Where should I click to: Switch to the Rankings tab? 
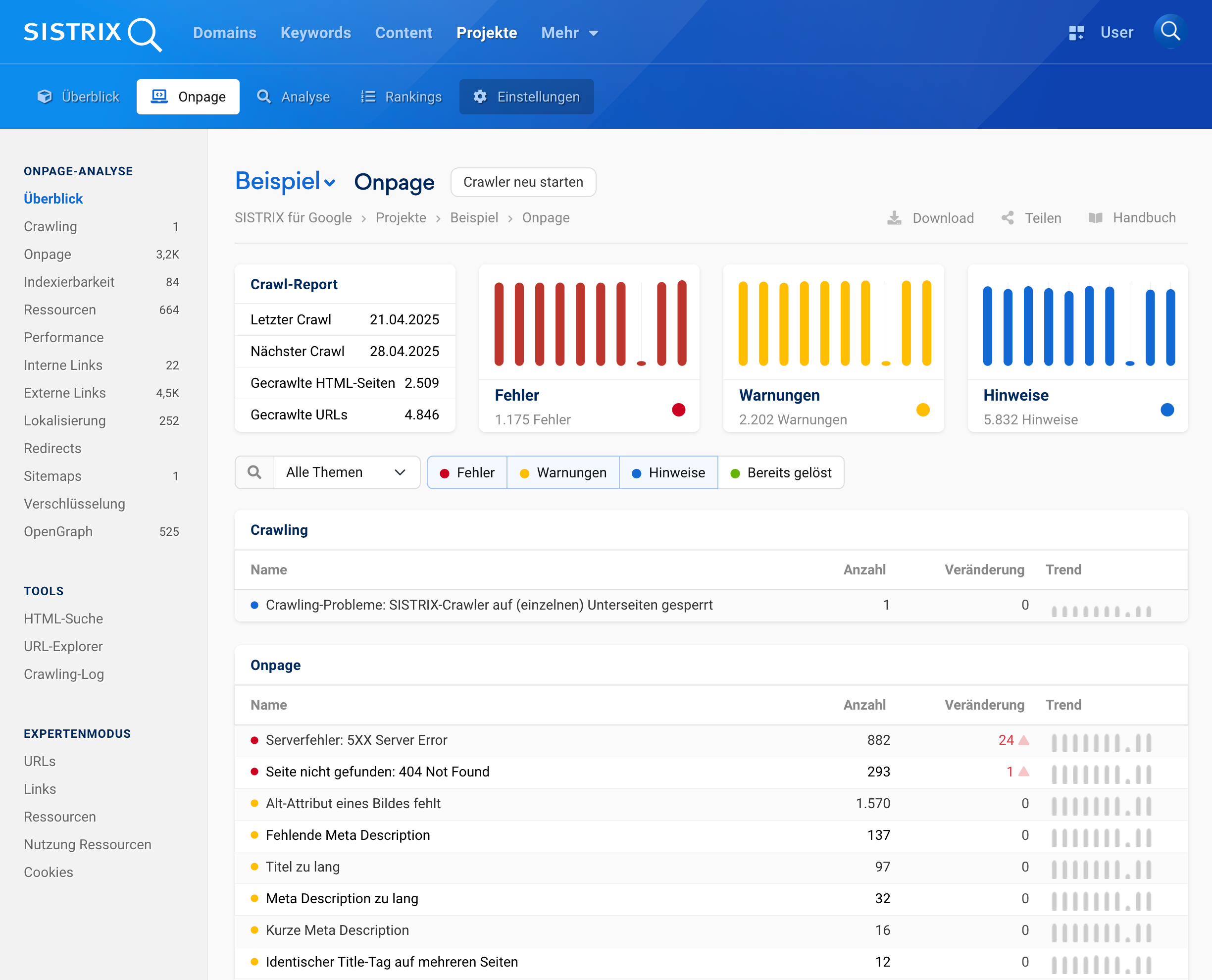[401, 97]
